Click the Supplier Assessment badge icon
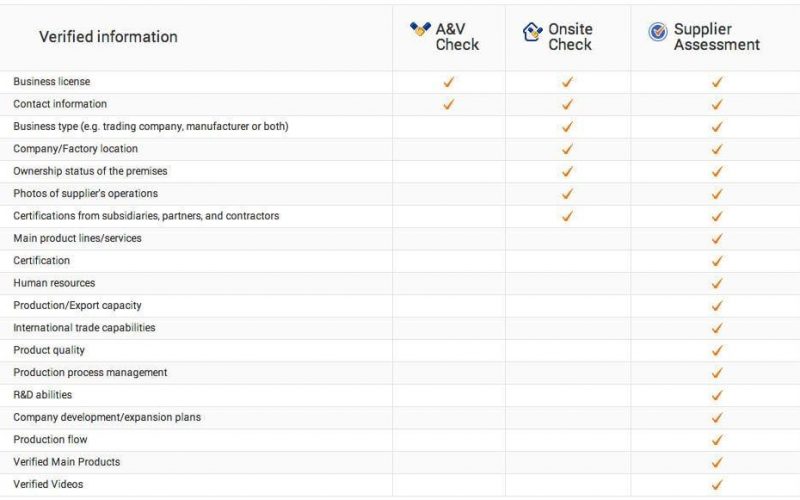 [658, 32]
